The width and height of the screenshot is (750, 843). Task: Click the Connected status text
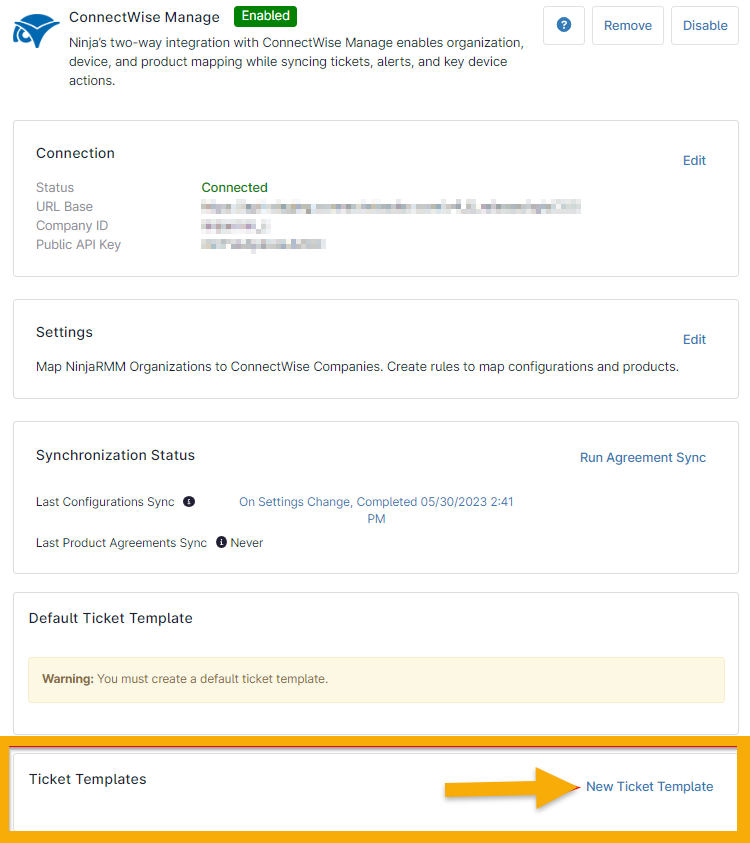click(x=235, y=187)
